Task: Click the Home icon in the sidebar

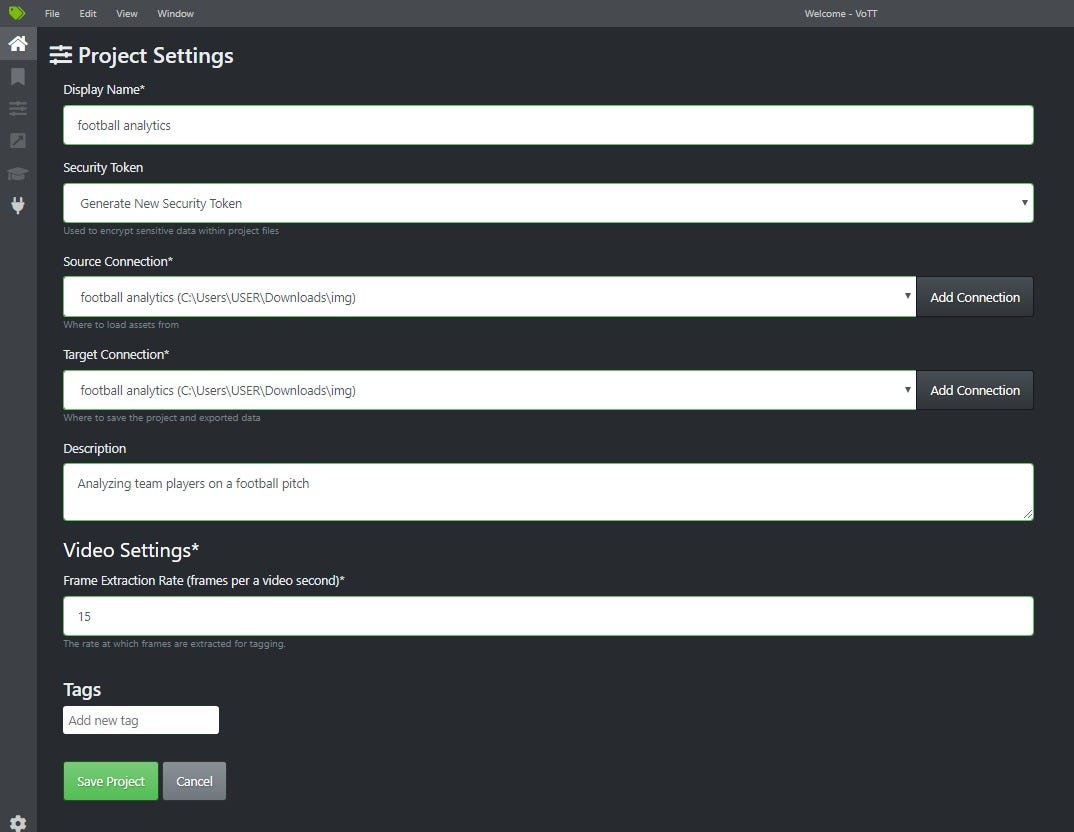Action: 17,43
